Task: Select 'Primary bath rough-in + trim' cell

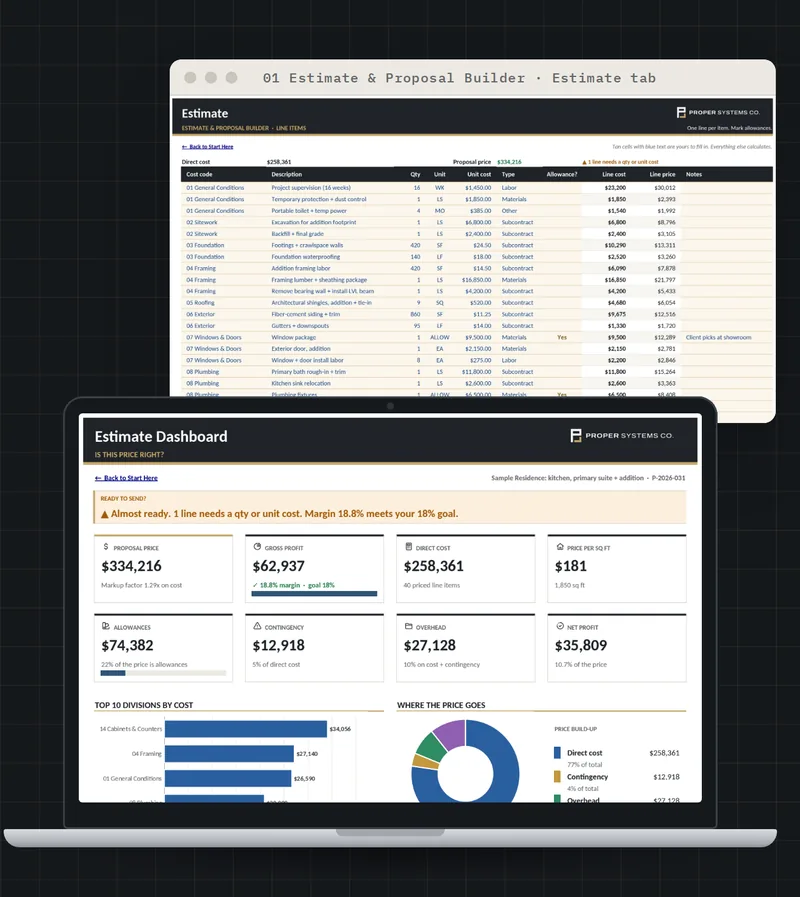Action: [308, 372]
